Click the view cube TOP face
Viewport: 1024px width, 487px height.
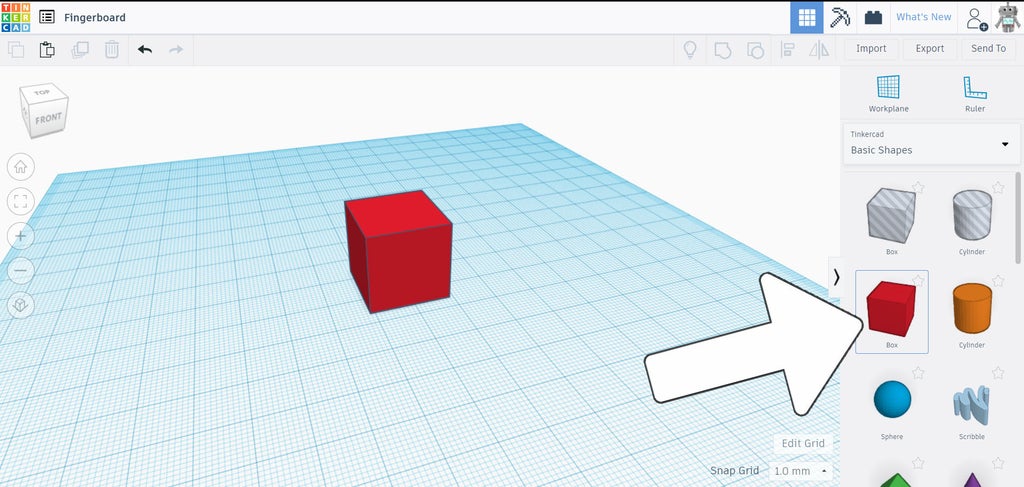pyautogui.click(x=42, y=92)
